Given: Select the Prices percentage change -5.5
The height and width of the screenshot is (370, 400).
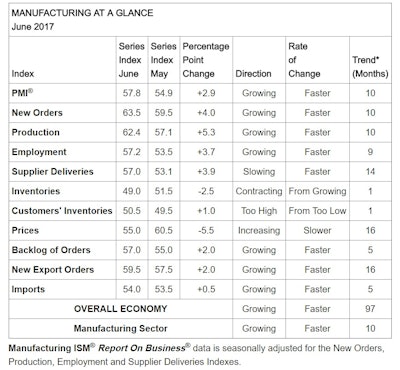Looking at the screenshot, I should tap(206, 231).
